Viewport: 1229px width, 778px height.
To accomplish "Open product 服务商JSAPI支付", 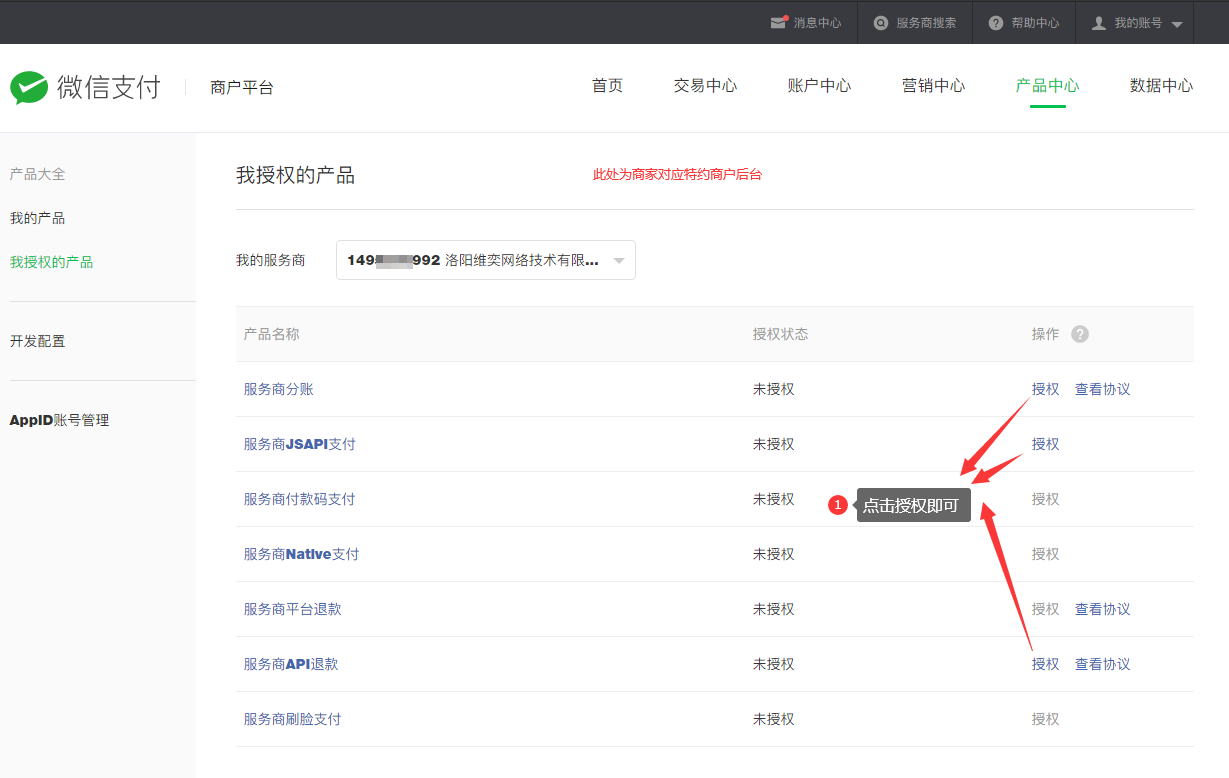I will (x=299, y=444).
